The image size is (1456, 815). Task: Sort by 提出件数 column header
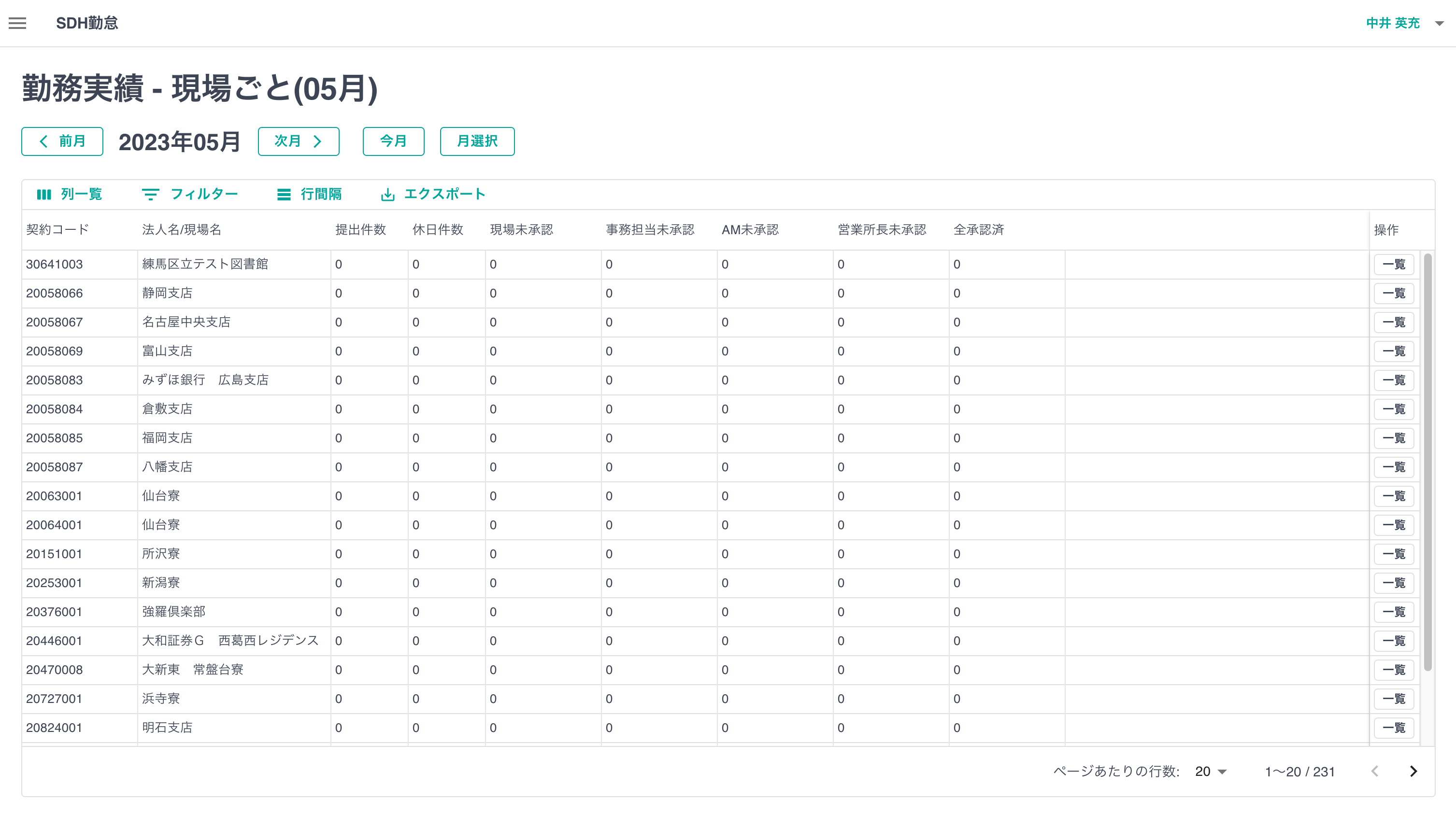pos(360,229)
